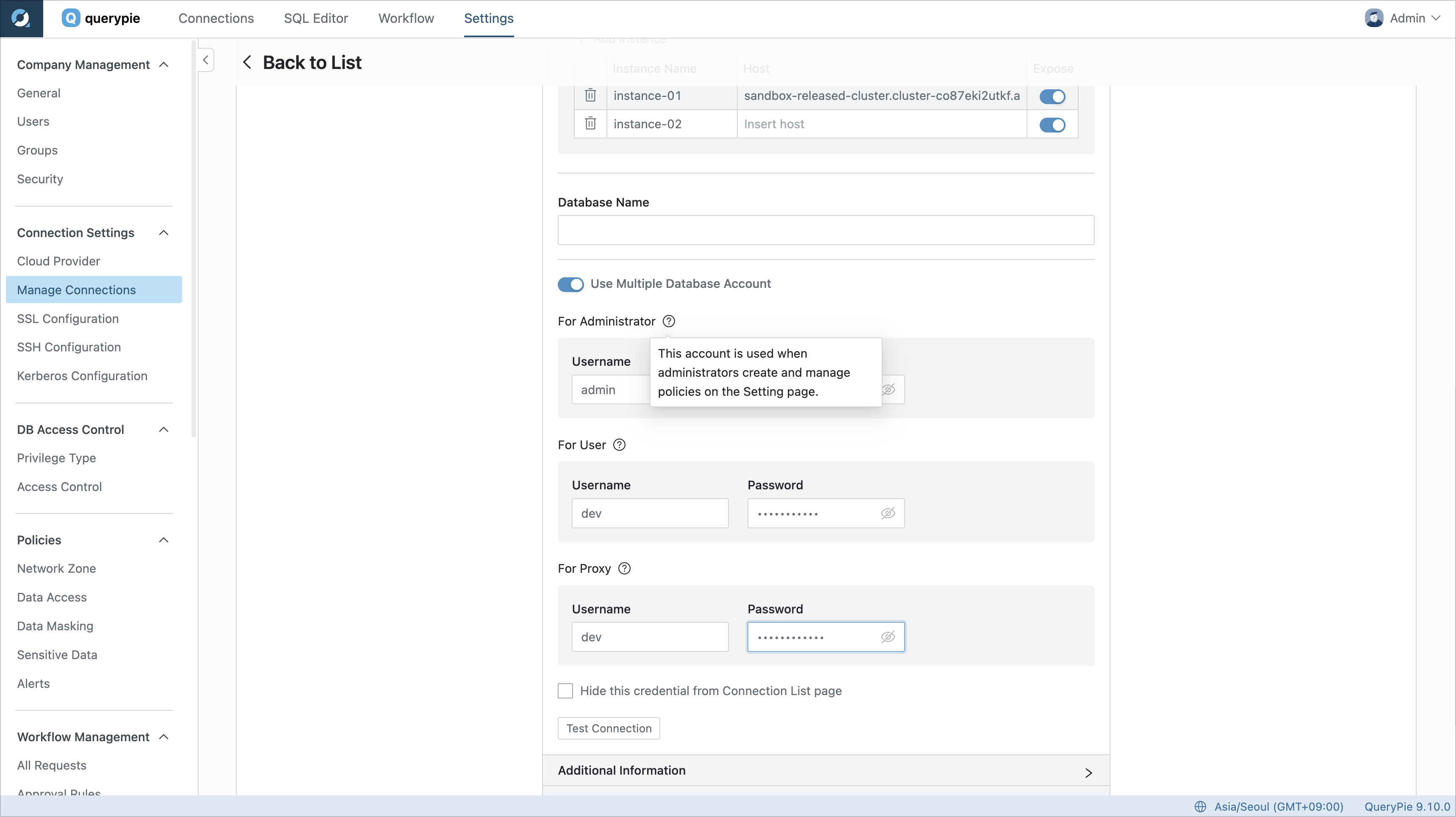The height and width of the screenshot is (817, 1456).
Task: Click the For Proxy help icon
Action: 624,569
